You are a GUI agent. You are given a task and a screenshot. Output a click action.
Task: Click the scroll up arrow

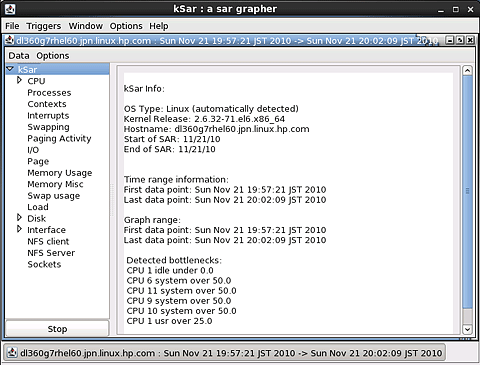(x=467, y=70)
